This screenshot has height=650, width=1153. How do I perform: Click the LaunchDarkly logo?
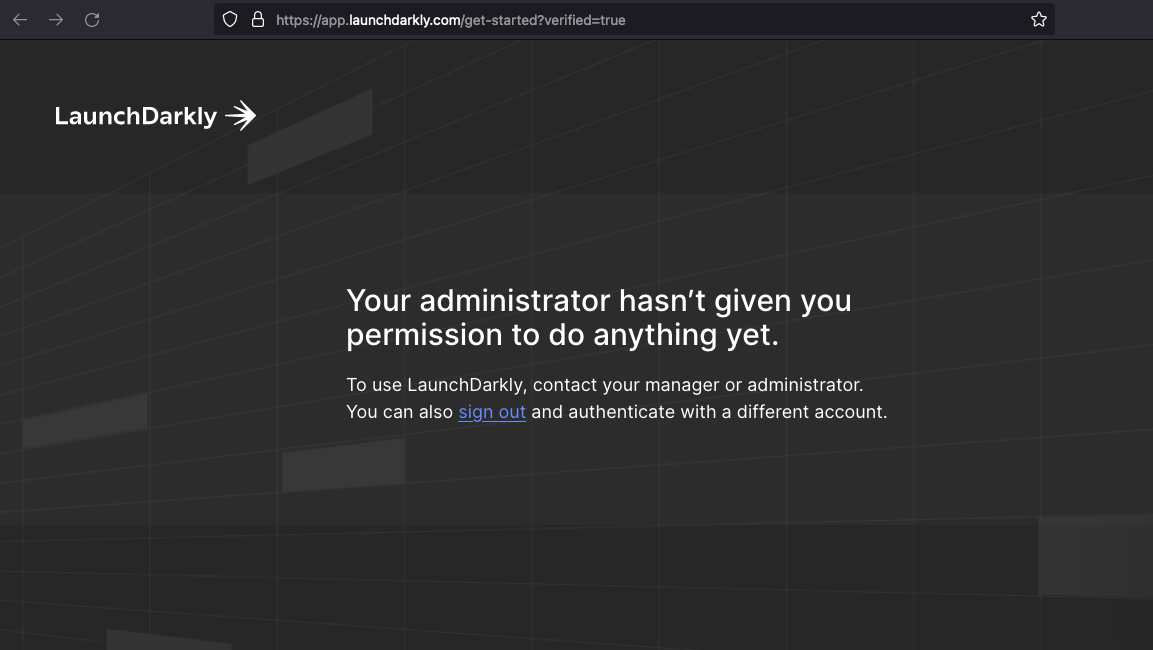point(155,116)
